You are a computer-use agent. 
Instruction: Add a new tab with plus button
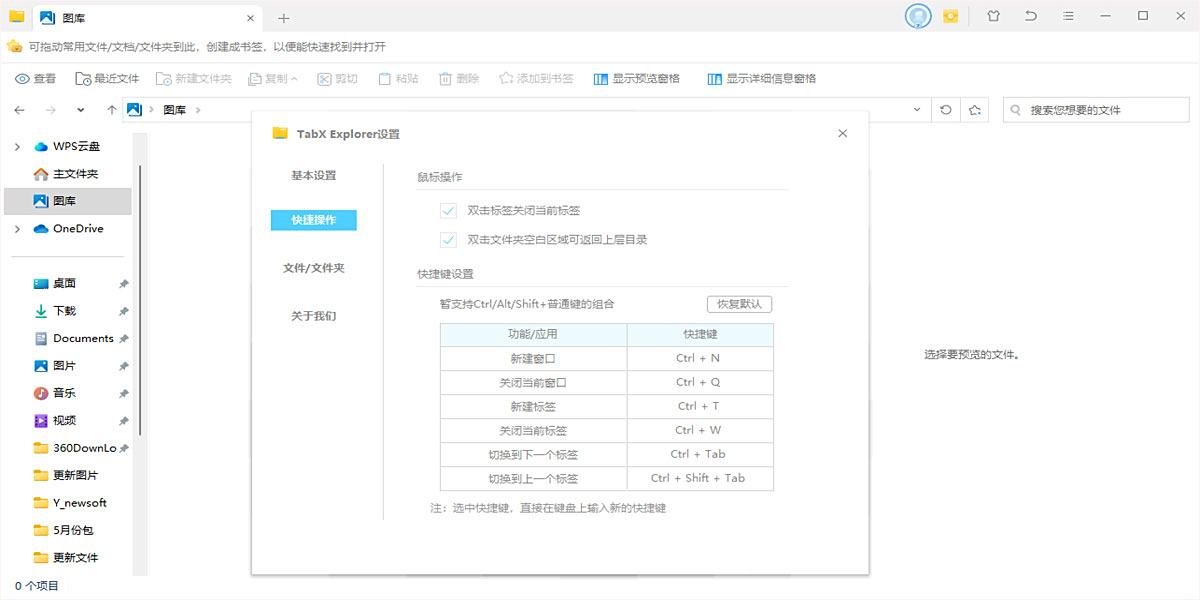284,18
